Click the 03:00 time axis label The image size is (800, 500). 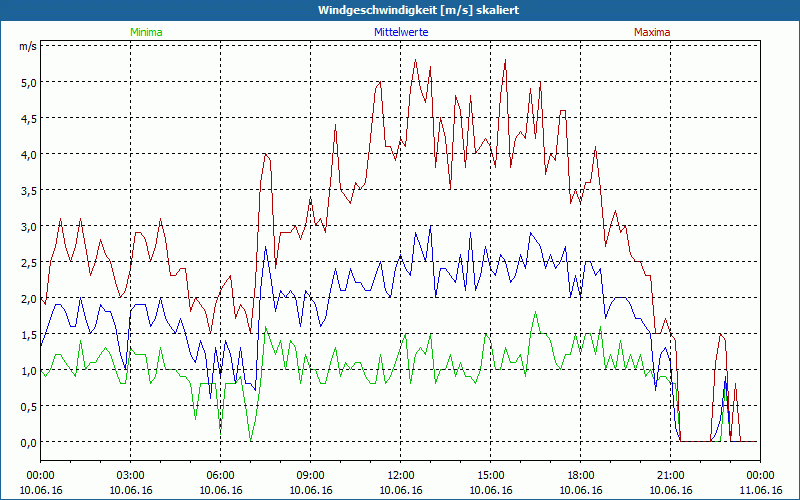[x=131, y=476]
